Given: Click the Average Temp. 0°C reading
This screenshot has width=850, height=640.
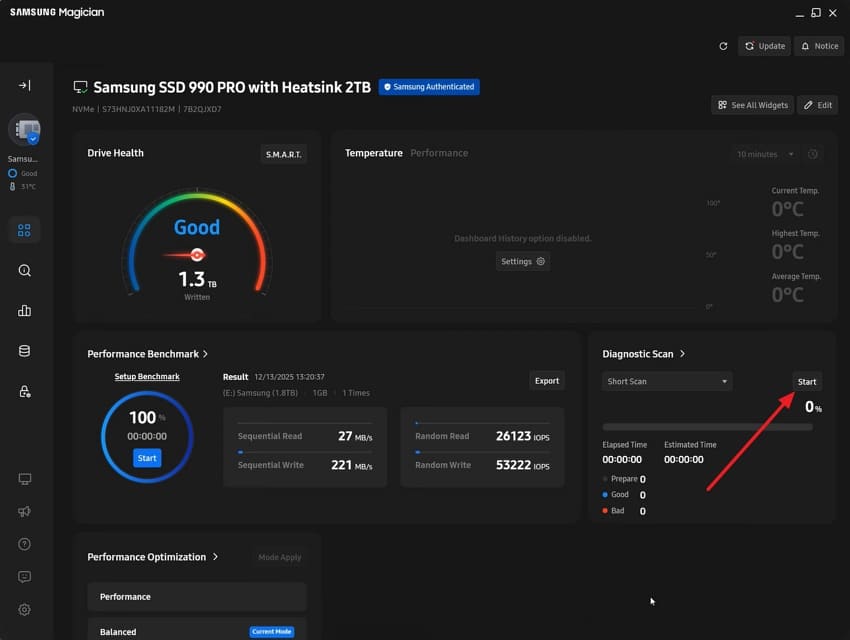Looking at the screenshot, I should (x=788, y=295).
